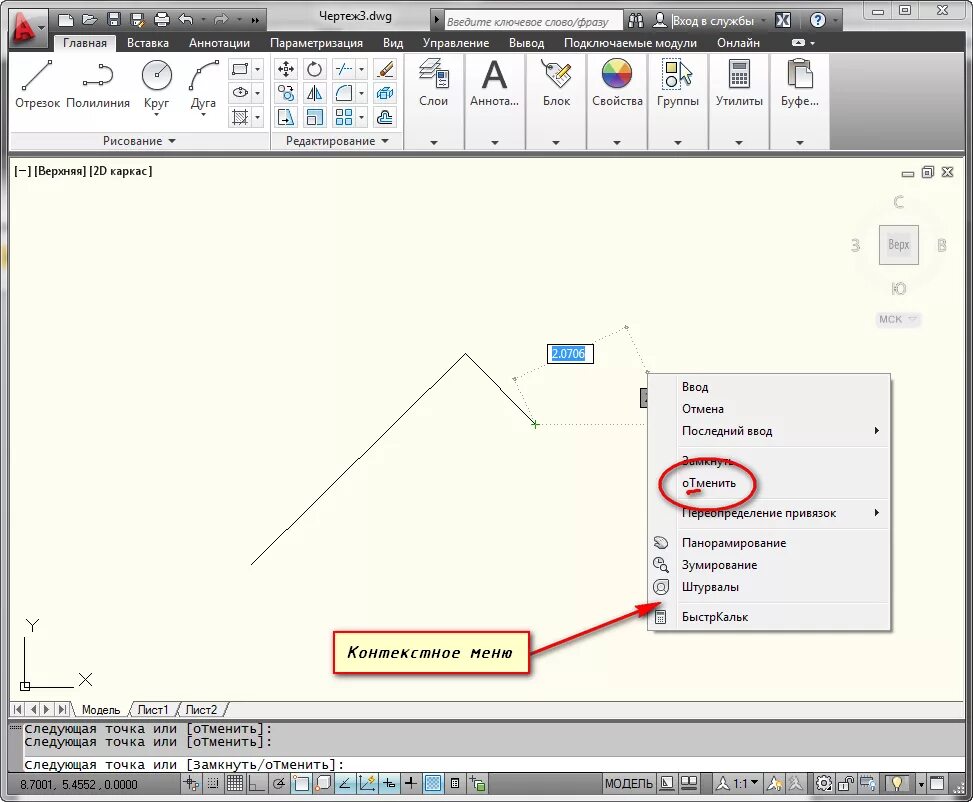This screenshot has height=802, width=973.
Task: Open the Блок panel dropdown
Action: pyautogui.click(x=555, y=143)
